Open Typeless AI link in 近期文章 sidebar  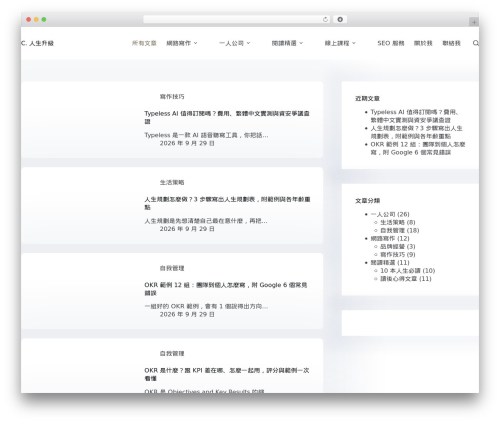[414, 116]
